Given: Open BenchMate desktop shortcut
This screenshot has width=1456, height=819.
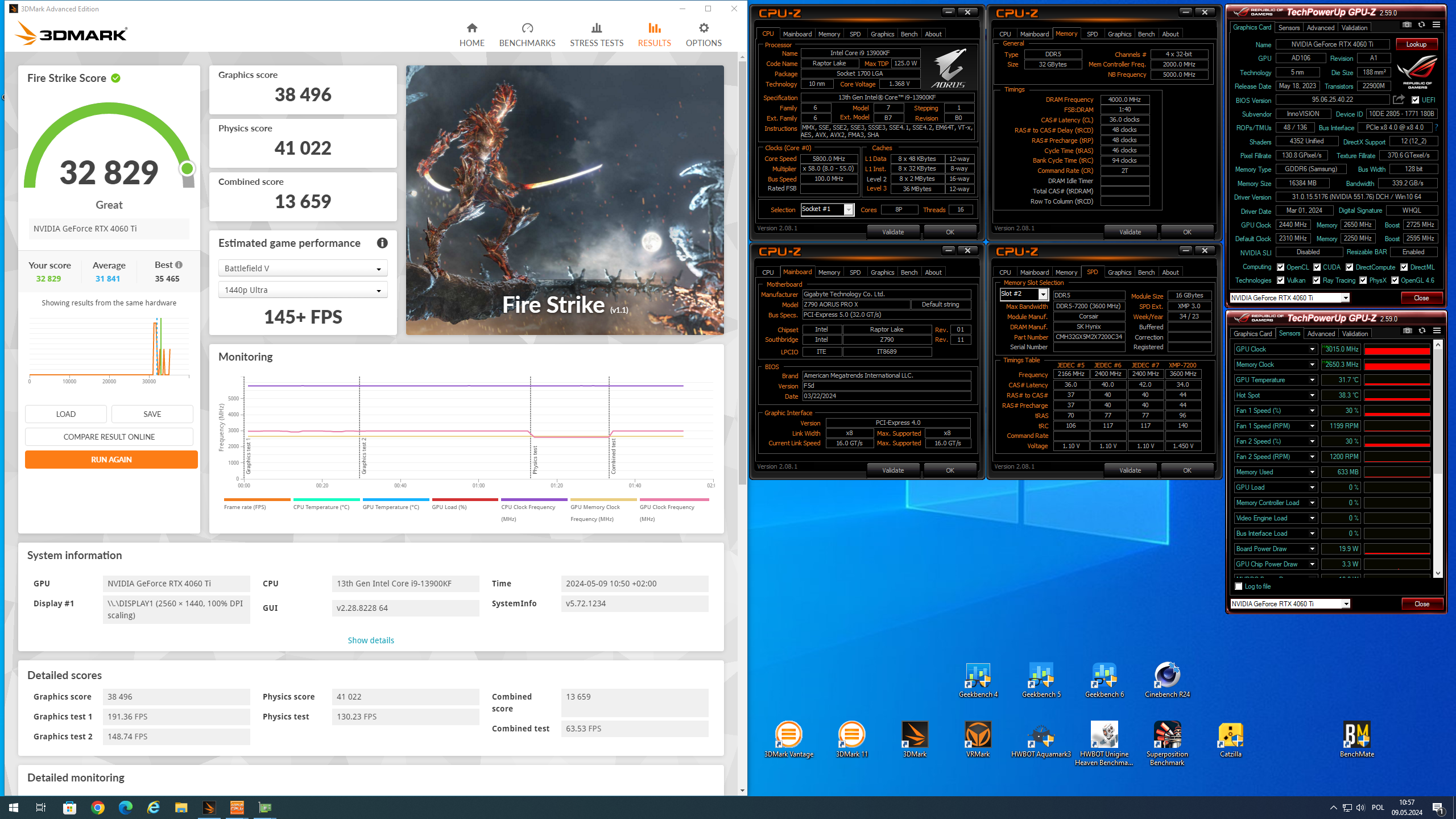Looking at the screenshot, I should click(x=1356, y=739).
